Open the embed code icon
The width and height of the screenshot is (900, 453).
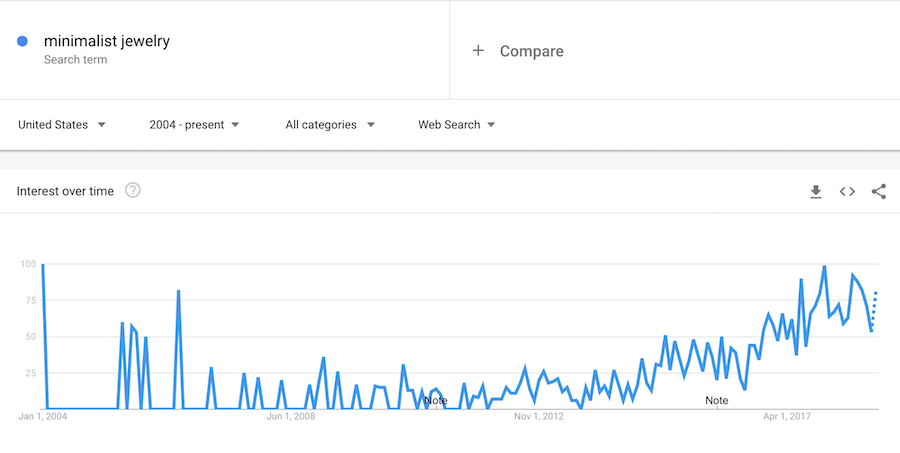pos(847,191)
